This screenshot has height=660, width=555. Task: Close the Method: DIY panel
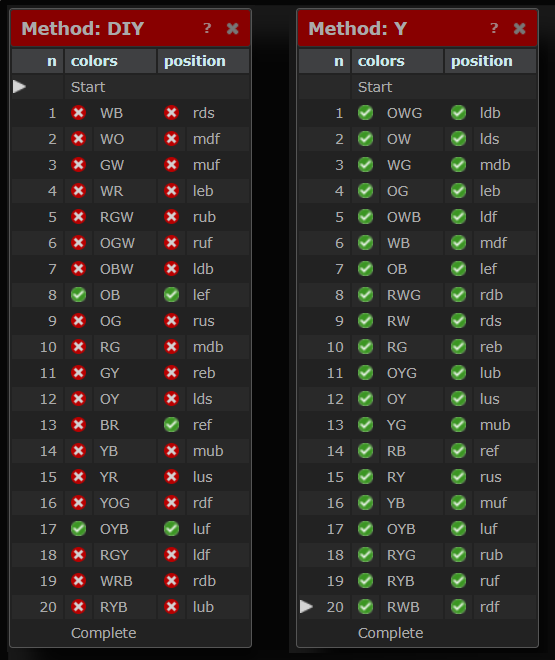pos(233,29)
